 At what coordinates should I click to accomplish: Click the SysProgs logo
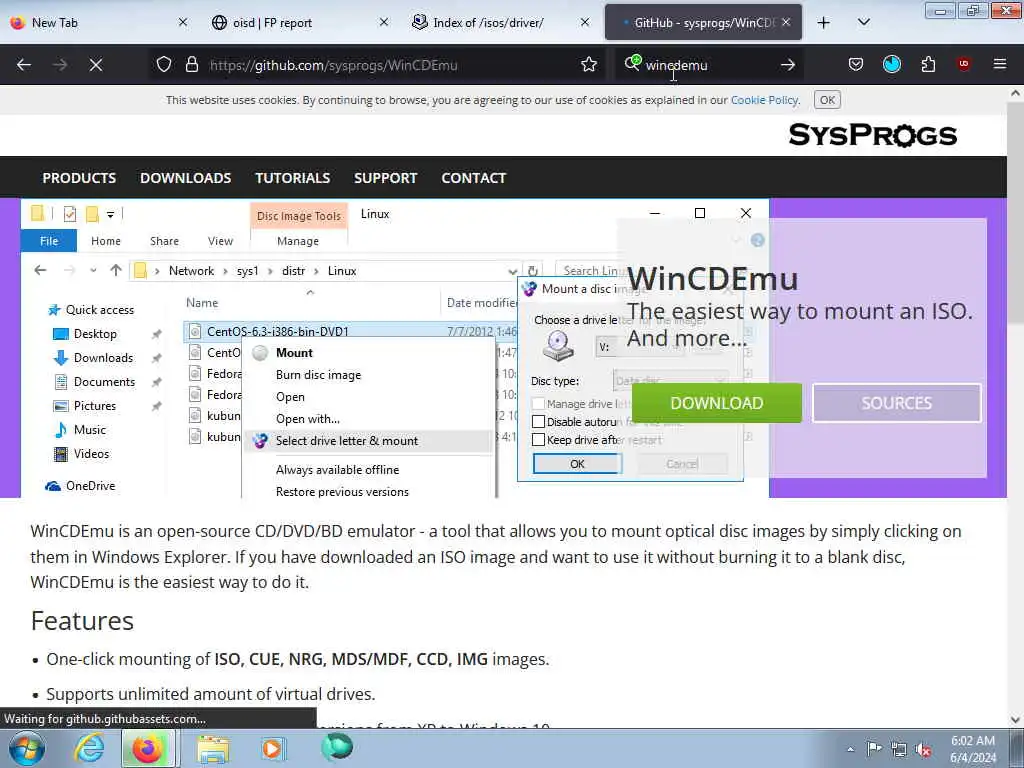[872, 135]
